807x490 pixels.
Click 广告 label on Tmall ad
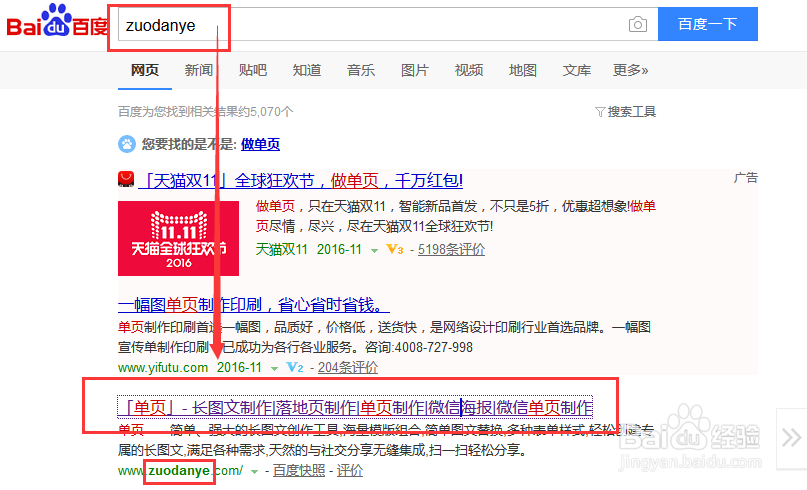pyautogui.click(x=746, y=178)
